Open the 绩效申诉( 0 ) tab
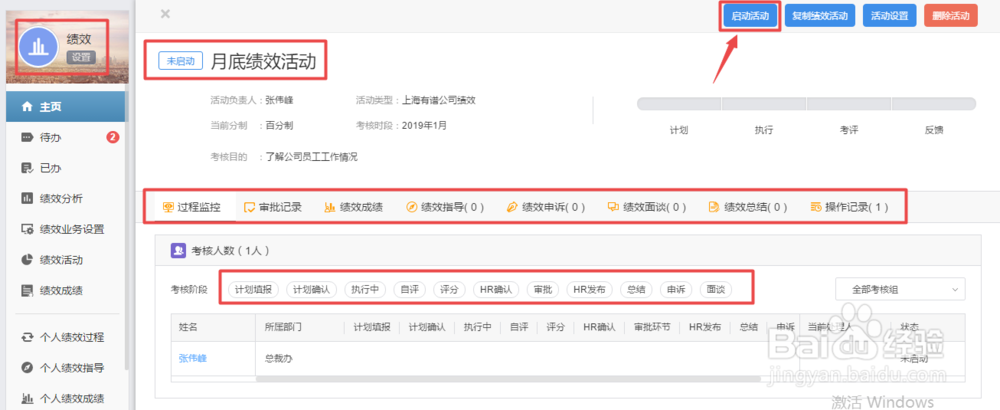This screenshot has width=1000, height=410. point(546,207)
